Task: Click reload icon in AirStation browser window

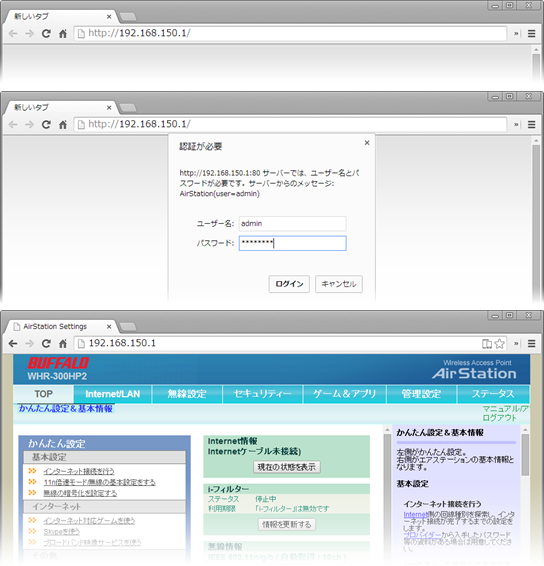Action: pyautogui.click(x=46, y=343)
